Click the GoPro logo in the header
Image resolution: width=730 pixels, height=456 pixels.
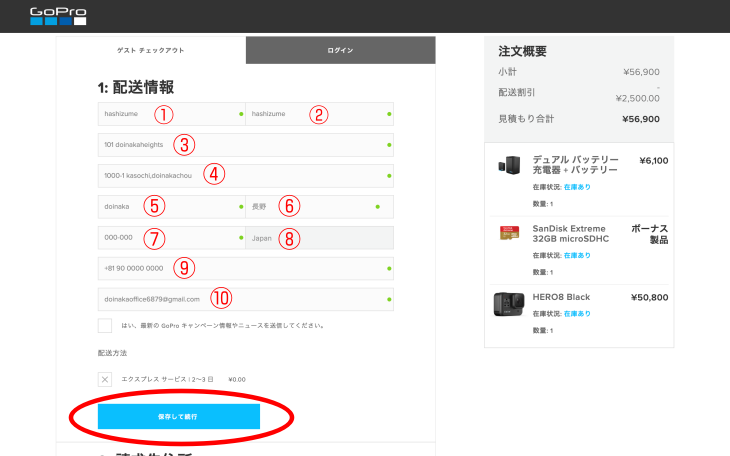point(58,16)
